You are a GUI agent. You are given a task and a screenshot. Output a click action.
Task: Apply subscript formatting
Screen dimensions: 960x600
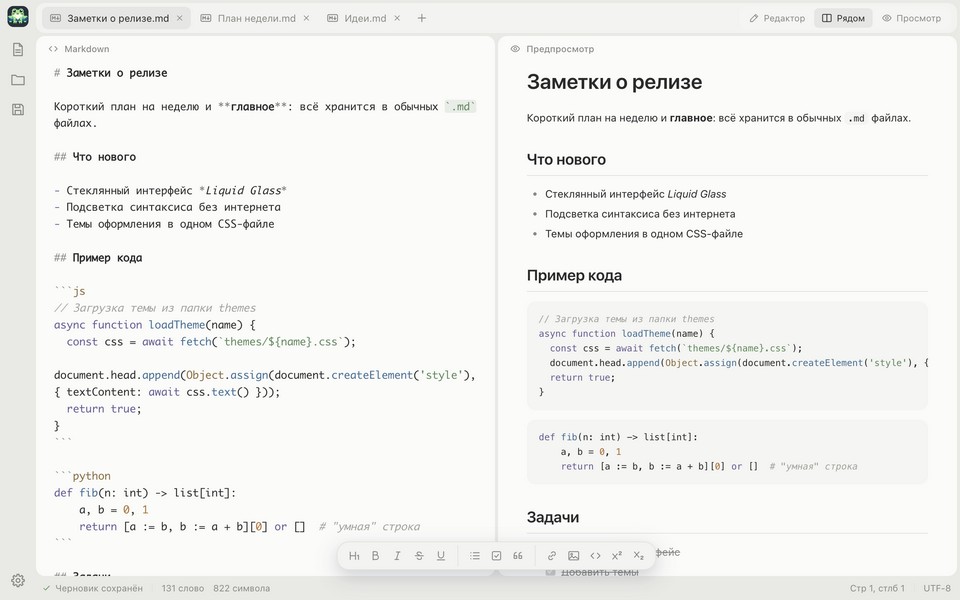pos(639,556)
